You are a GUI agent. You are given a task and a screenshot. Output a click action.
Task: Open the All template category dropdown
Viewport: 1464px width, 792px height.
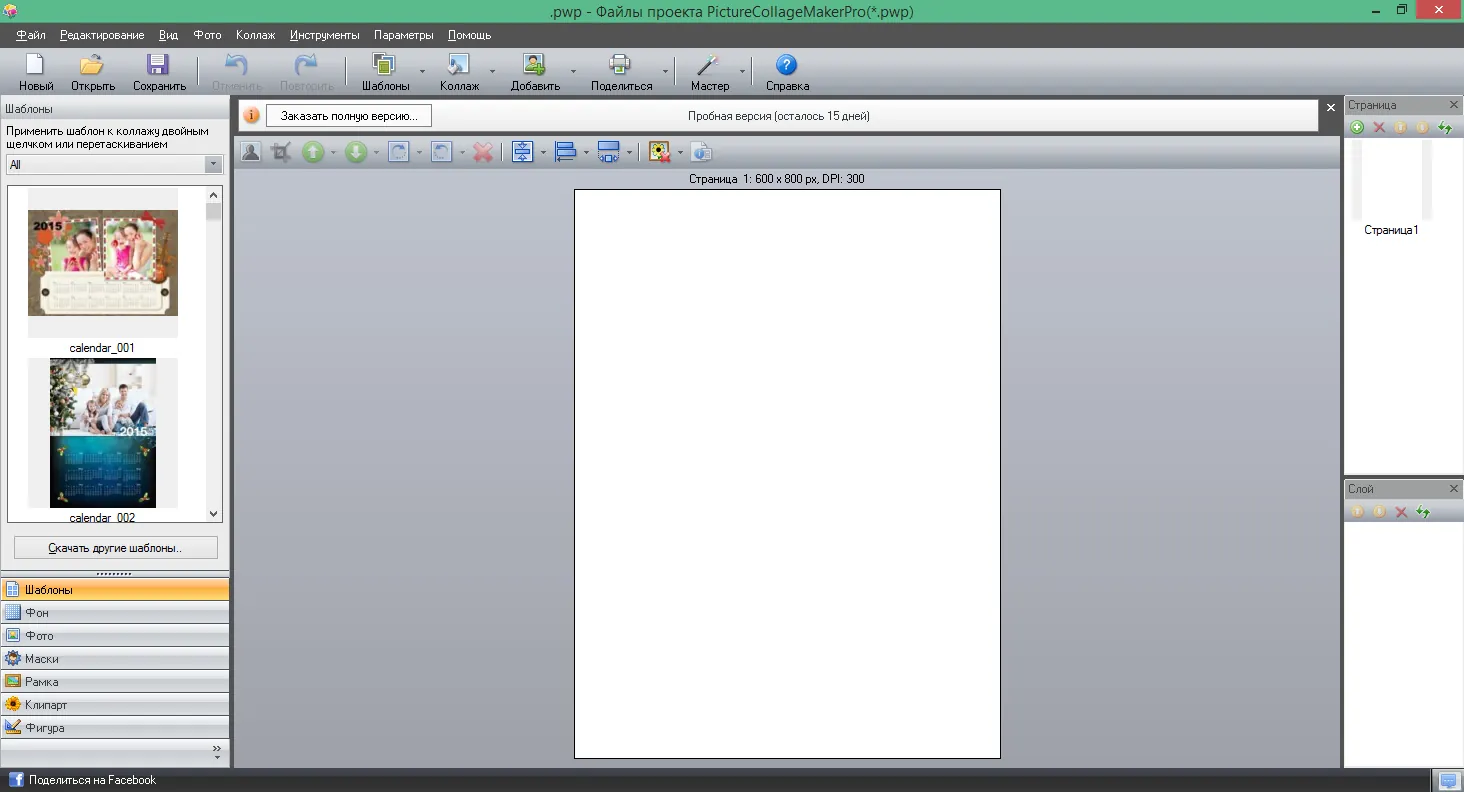click(x=114, y=165)
